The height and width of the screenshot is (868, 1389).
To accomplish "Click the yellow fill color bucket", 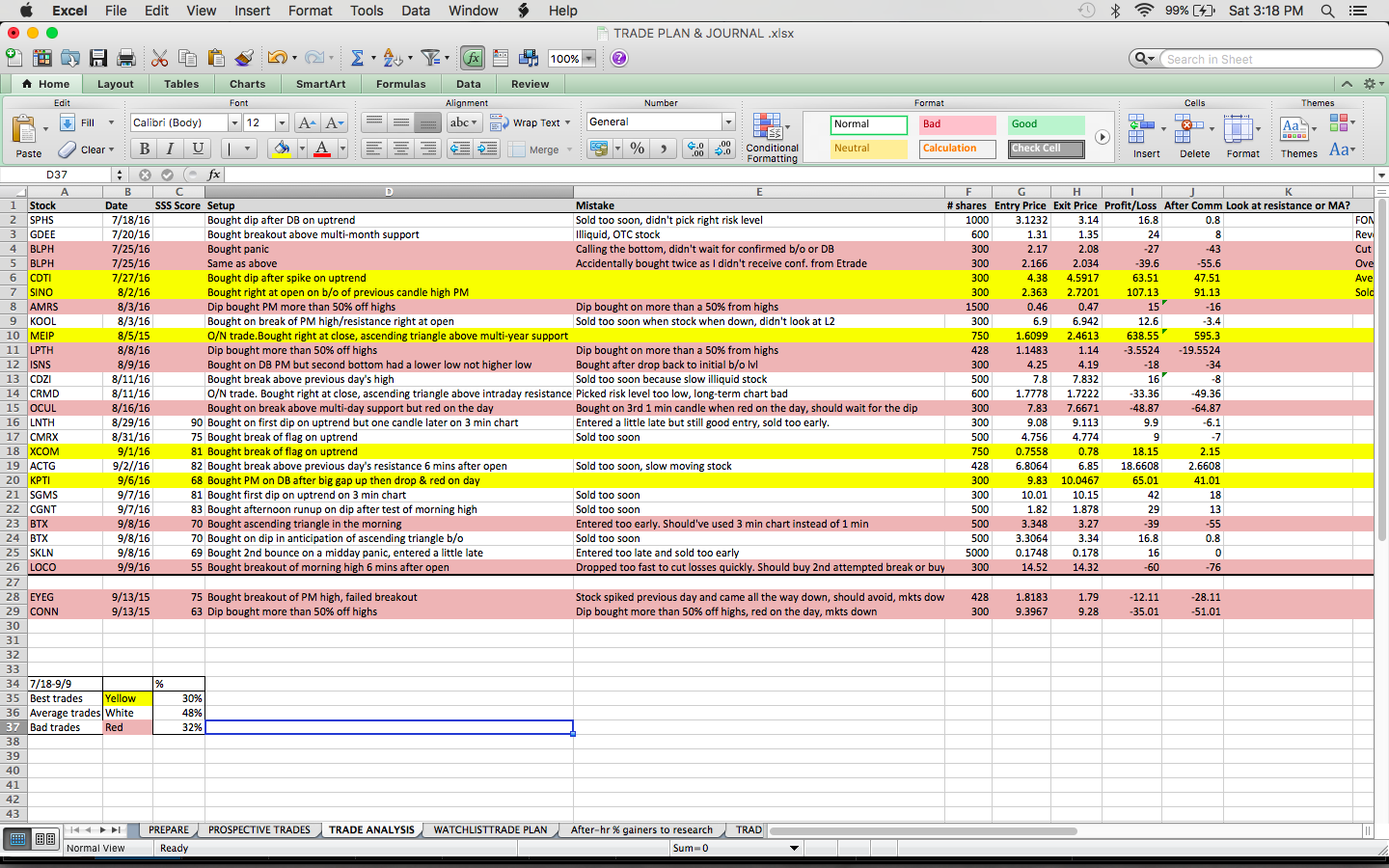I will click(281, 149).
